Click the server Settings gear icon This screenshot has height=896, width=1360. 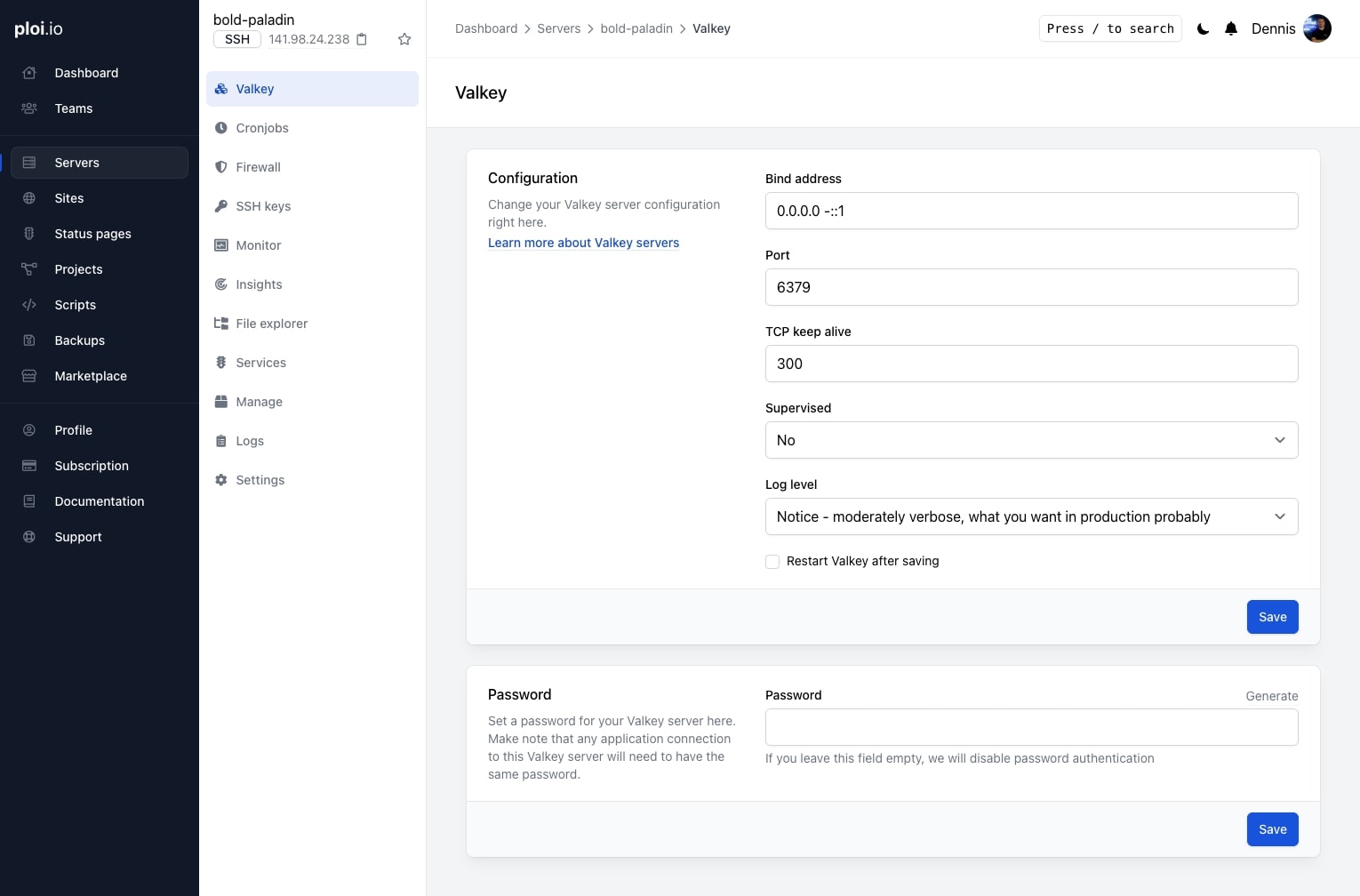(x=221, y=480)
